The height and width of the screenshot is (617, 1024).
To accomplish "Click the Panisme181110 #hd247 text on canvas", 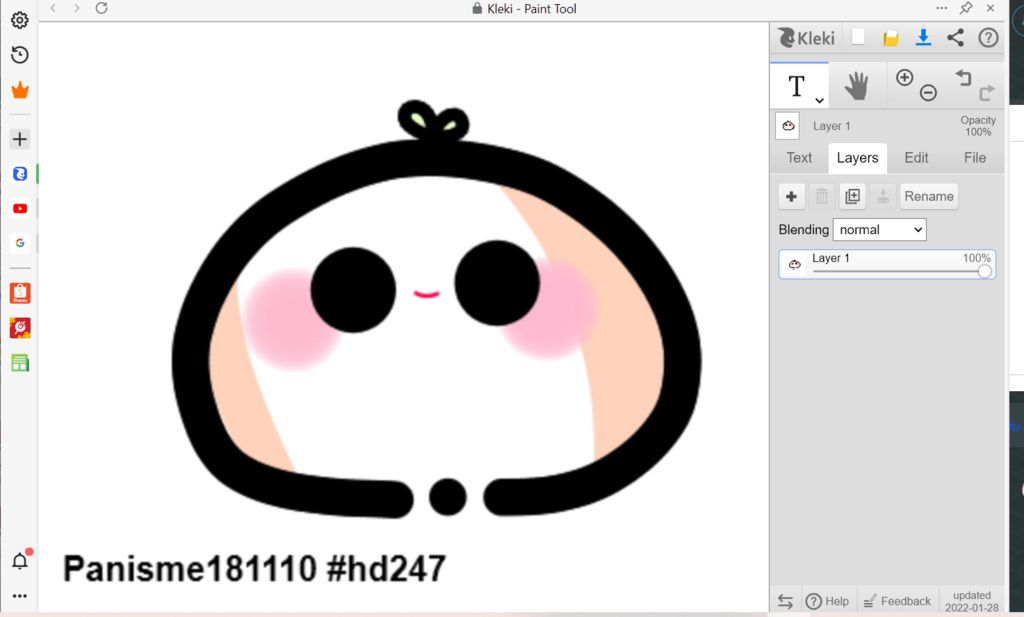I will (x=255, y=568).
